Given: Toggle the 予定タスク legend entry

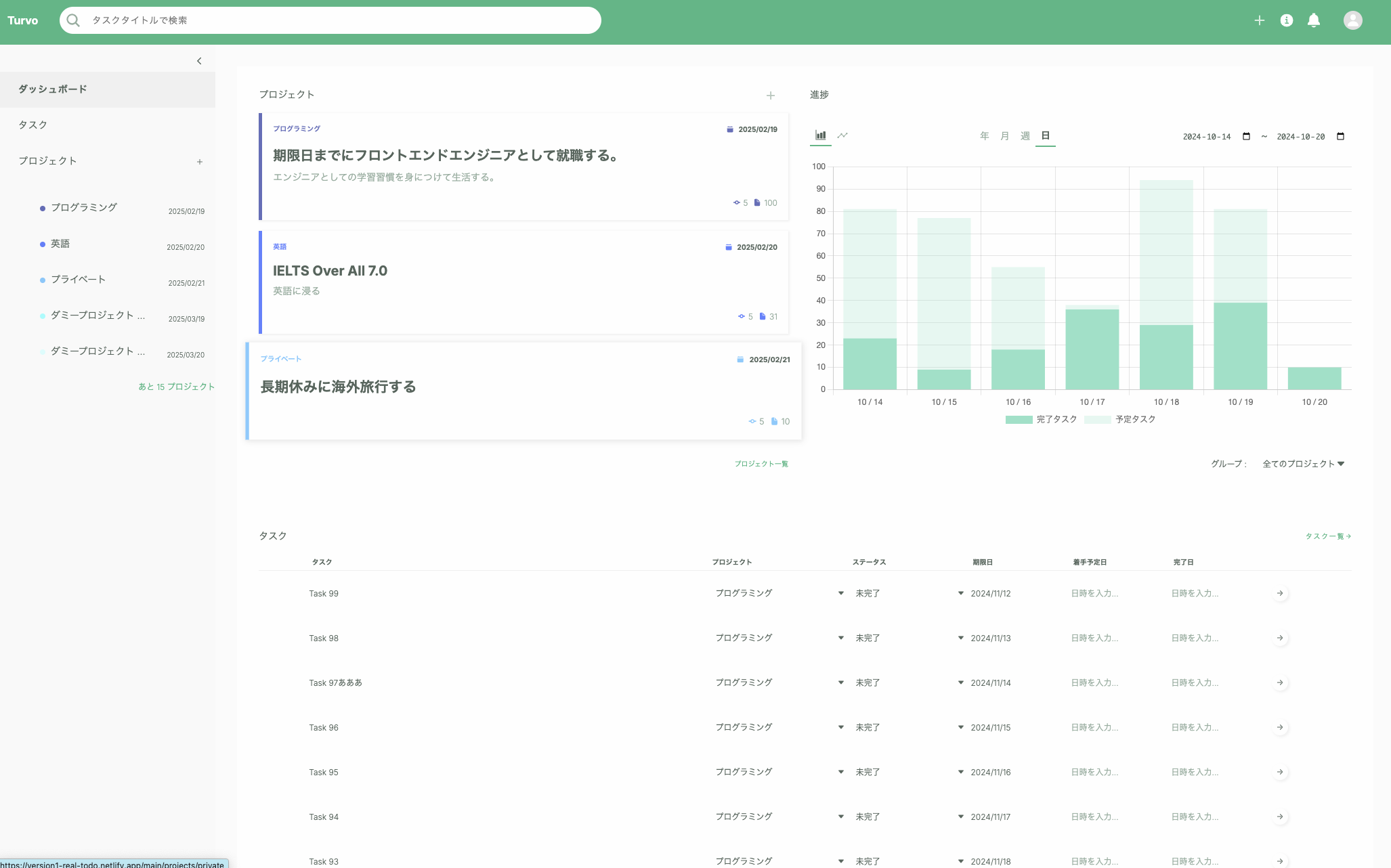Looking at the screenshot, I should [1120, 420].
